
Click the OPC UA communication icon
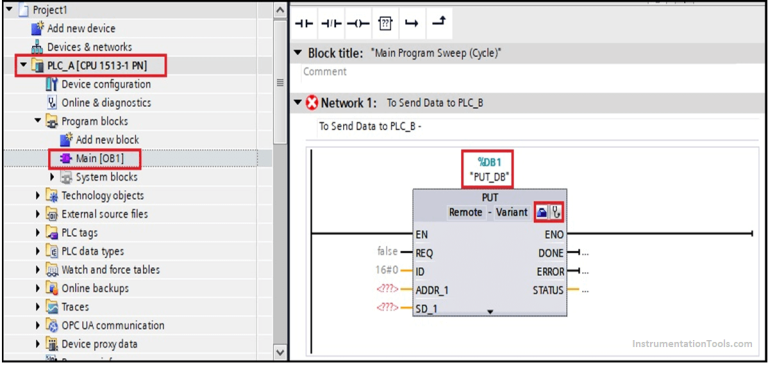[52, 325]
